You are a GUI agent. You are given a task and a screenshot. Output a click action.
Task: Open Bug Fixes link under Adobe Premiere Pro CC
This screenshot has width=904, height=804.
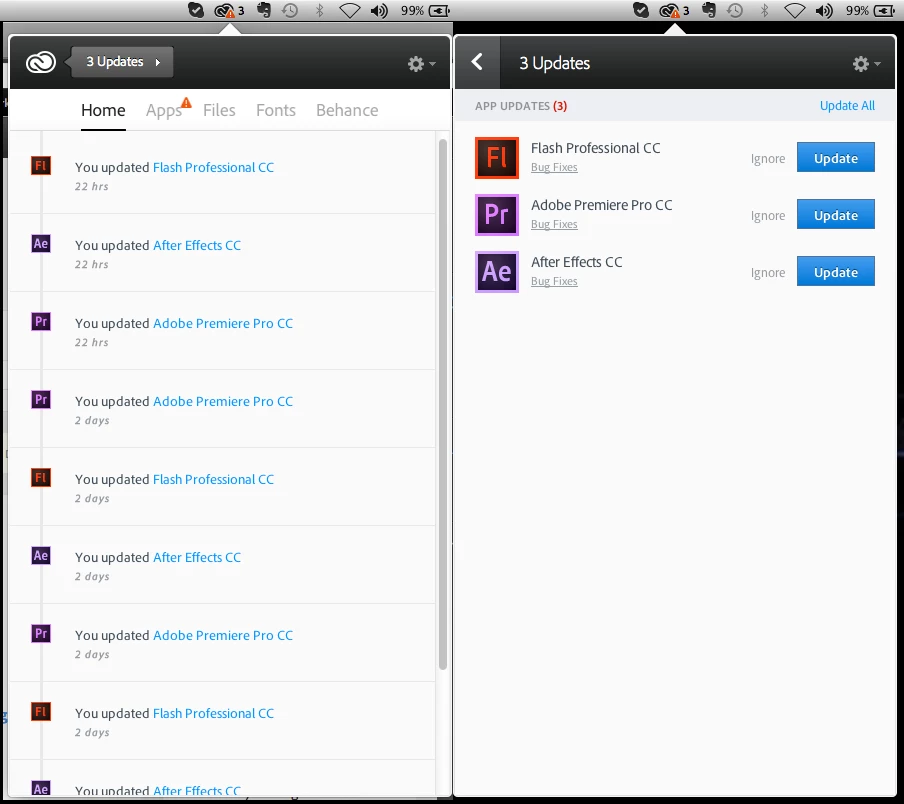click(x=554, y=224)
